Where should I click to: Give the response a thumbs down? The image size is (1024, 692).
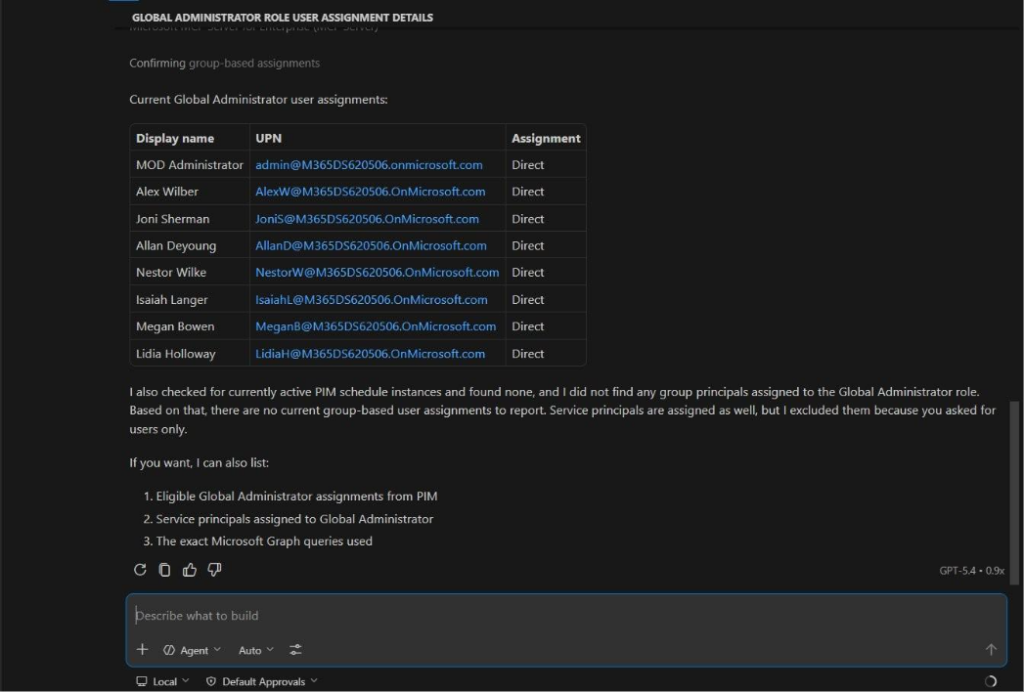pos(214,570)
